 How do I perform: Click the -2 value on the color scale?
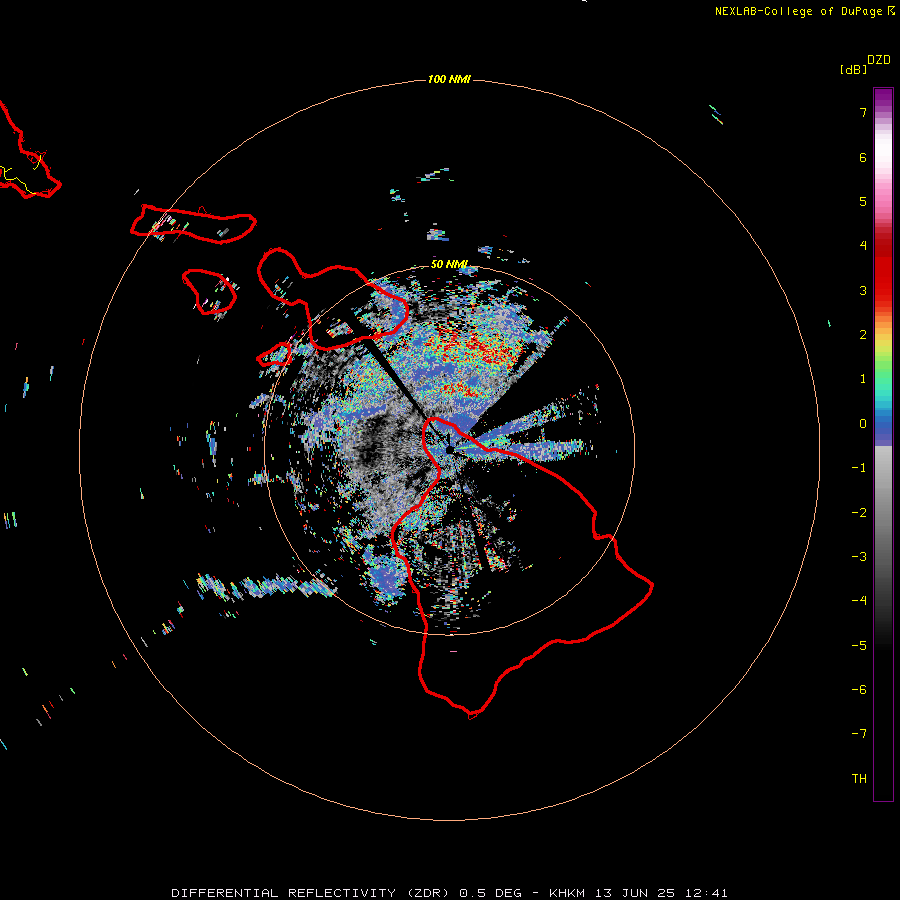point(859,513)
